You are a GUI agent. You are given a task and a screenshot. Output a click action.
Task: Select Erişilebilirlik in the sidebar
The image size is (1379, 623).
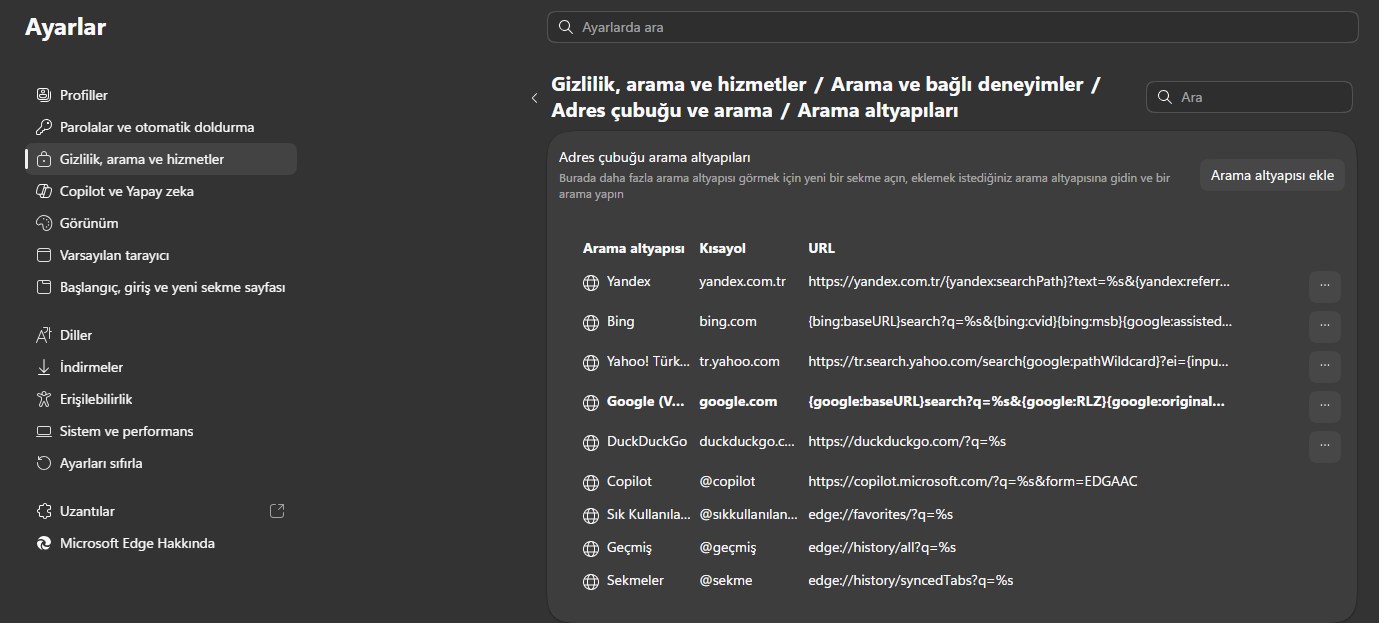pos(161,399)
